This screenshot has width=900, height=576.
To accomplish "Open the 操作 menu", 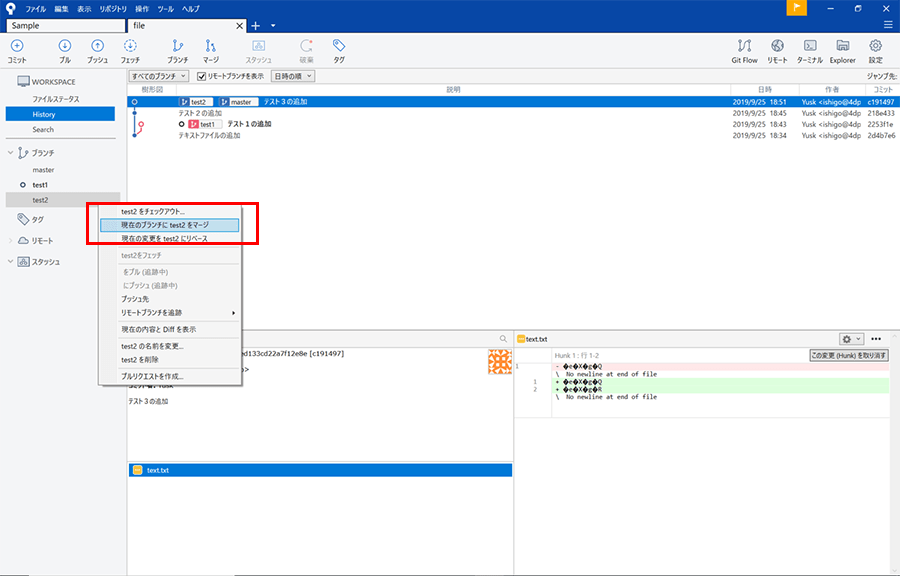I will coord(142,9).
